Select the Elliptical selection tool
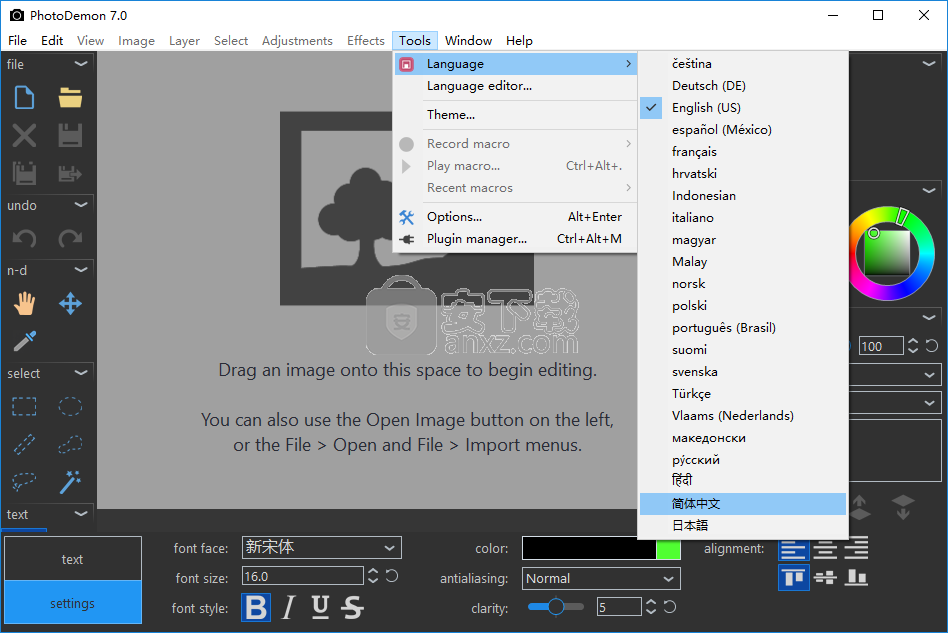 tap(70, 407)
